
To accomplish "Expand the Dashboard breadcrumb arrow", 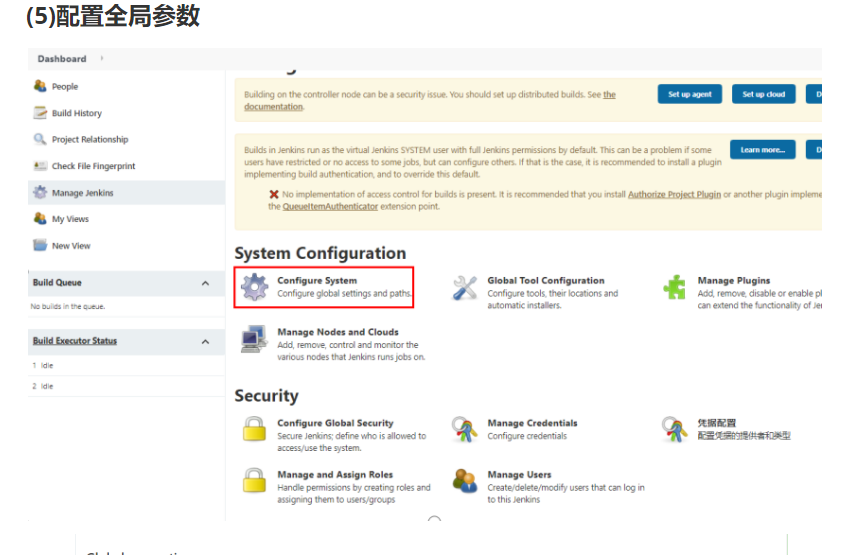I will click(x=102, y=58).
